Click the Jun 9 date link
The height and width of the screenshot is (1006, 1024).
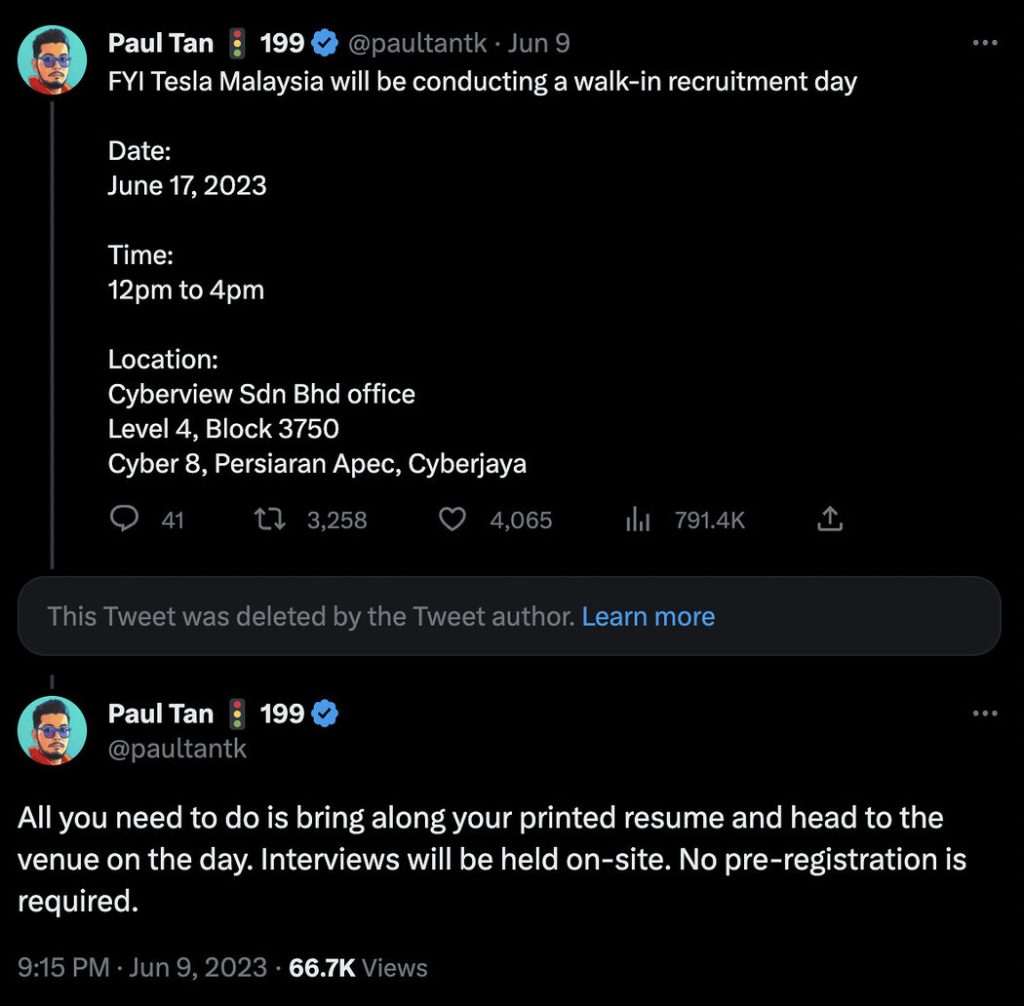[540, 43]
